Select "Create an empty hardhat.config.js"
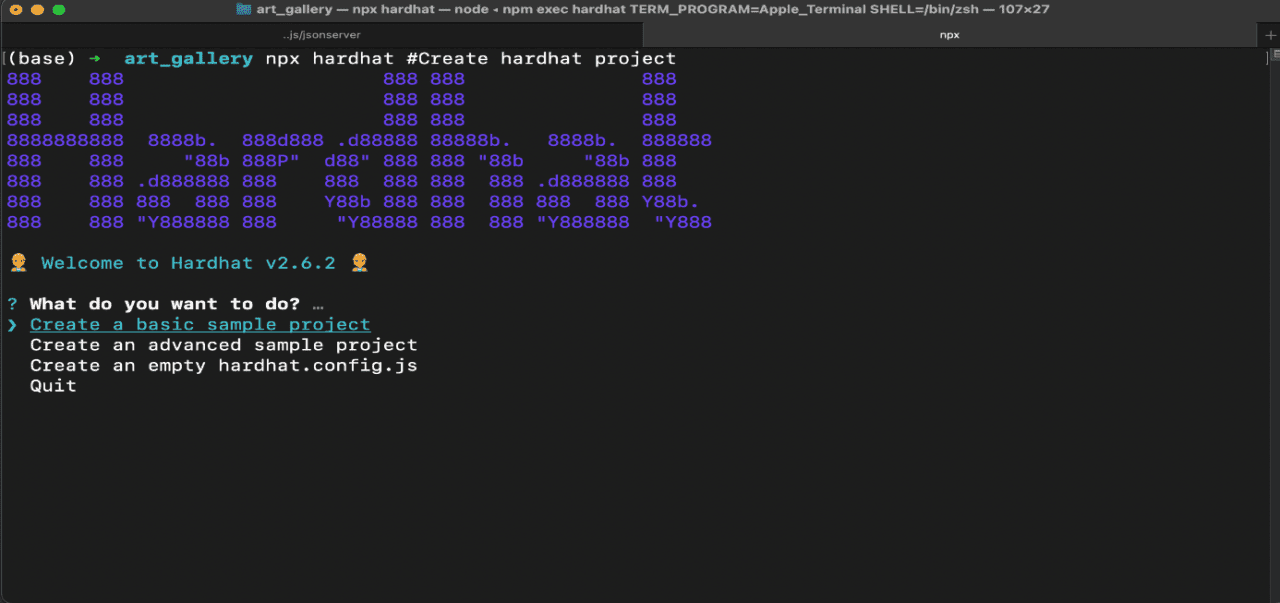This screenshot has height=603, width=1280. (222, 365)
